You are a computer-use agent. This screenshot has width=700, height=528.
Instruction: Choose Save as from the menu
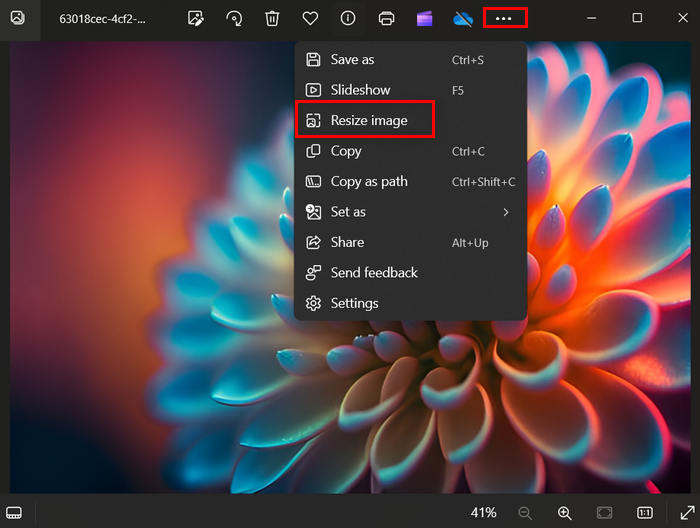point(352,60)
